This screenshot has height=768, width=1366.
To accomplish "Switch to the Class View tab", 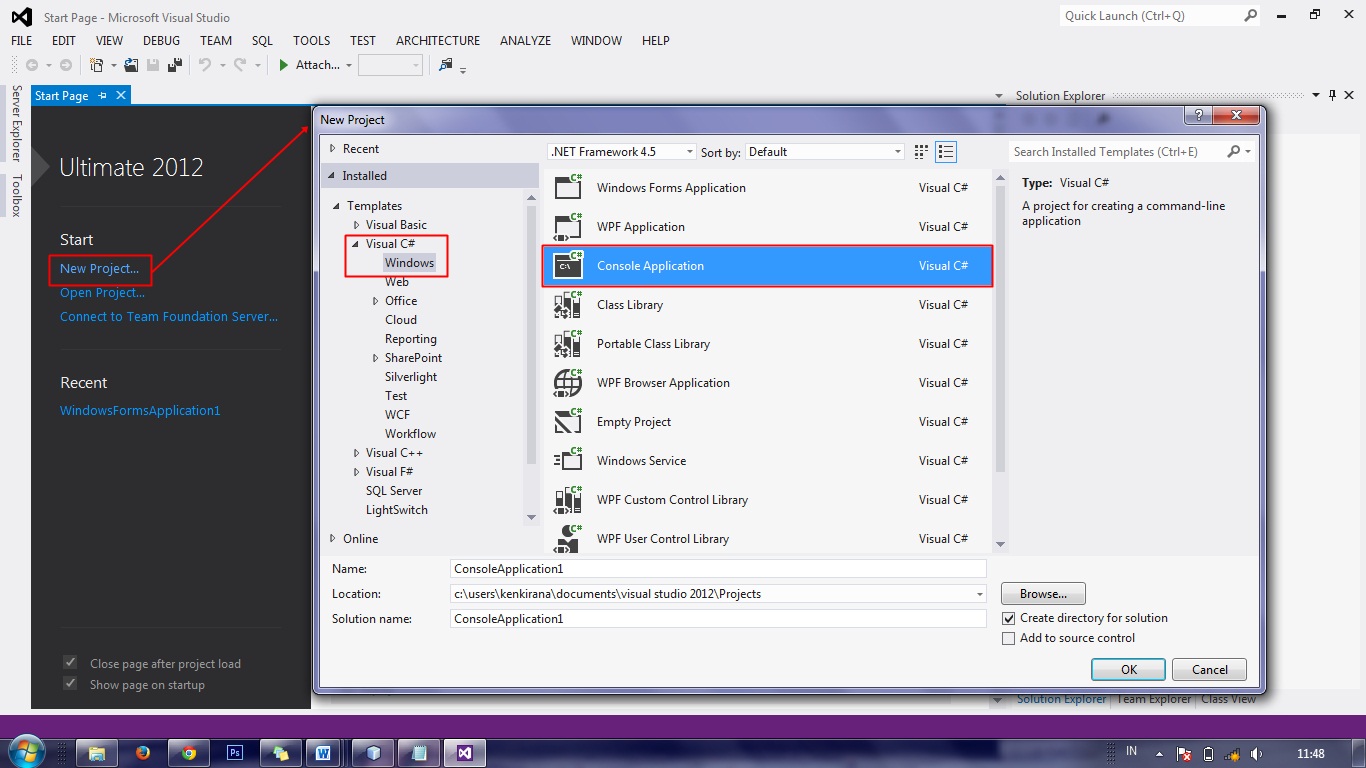I will (1228, 699).
